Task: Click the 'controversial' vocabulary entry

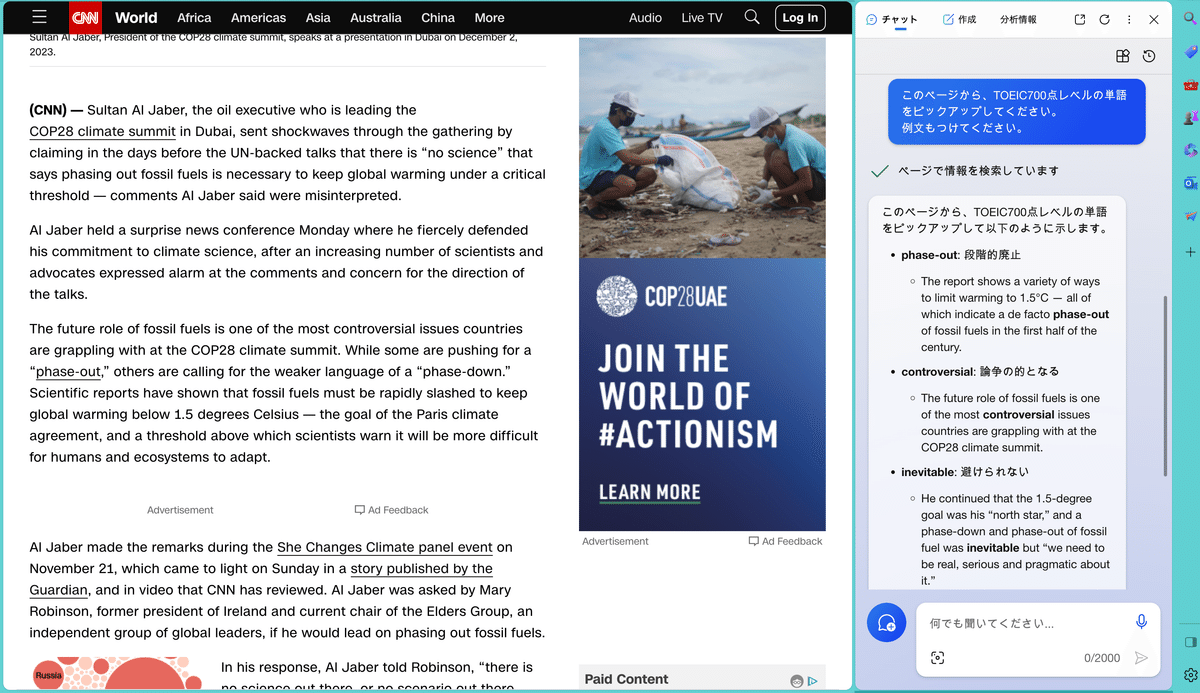Action: pos(979,372)
